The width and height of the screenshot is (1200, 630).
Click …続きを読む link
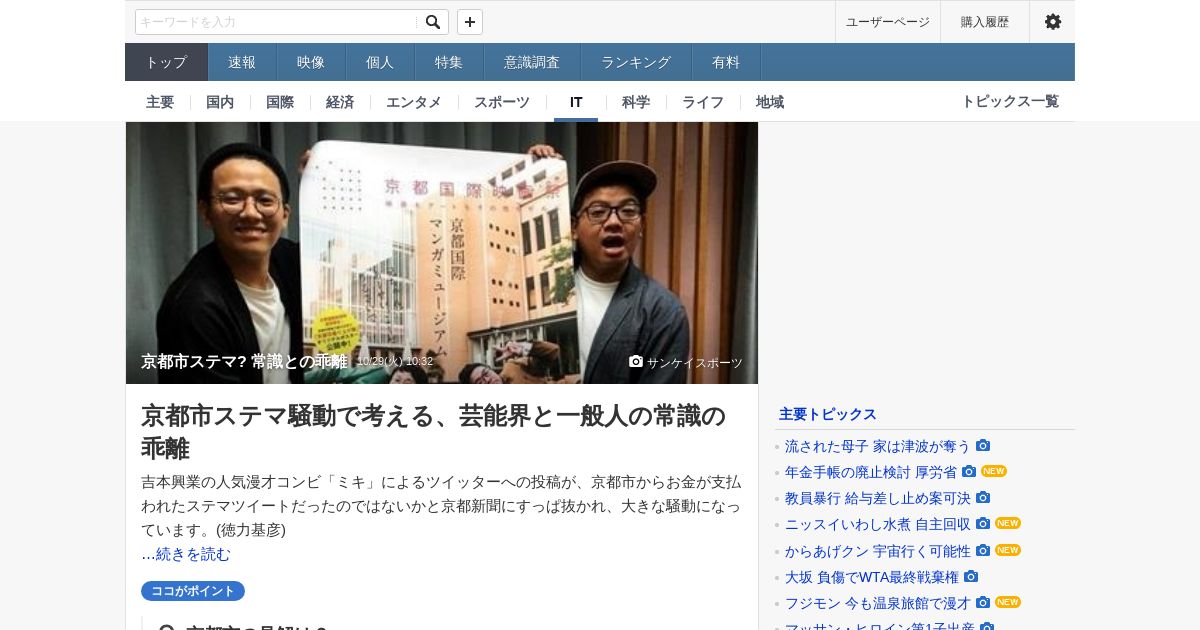(x=186, y=554)
